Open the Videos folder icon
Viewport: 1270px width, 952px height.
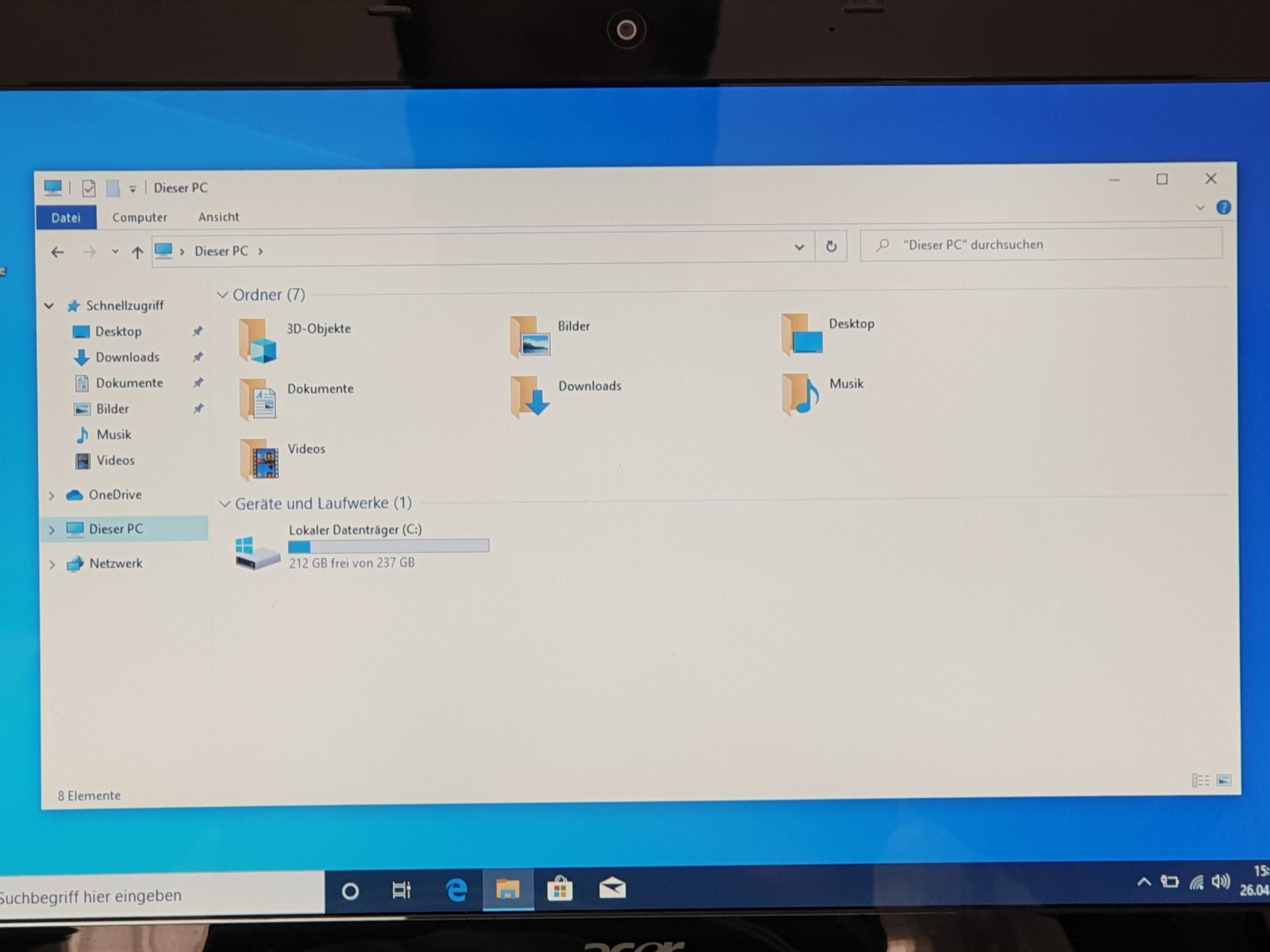pos(260,460)
